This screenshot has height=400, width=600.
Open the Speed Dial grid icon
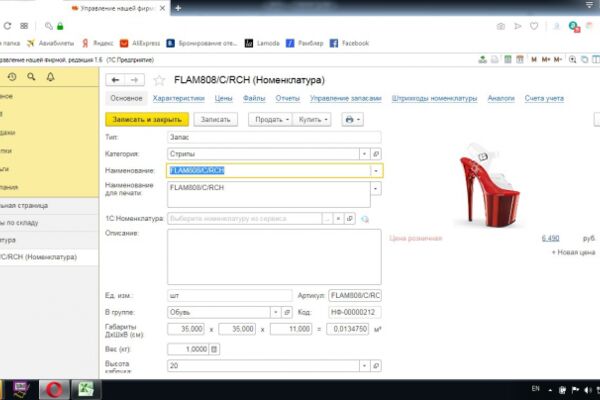tap(24, 26)
